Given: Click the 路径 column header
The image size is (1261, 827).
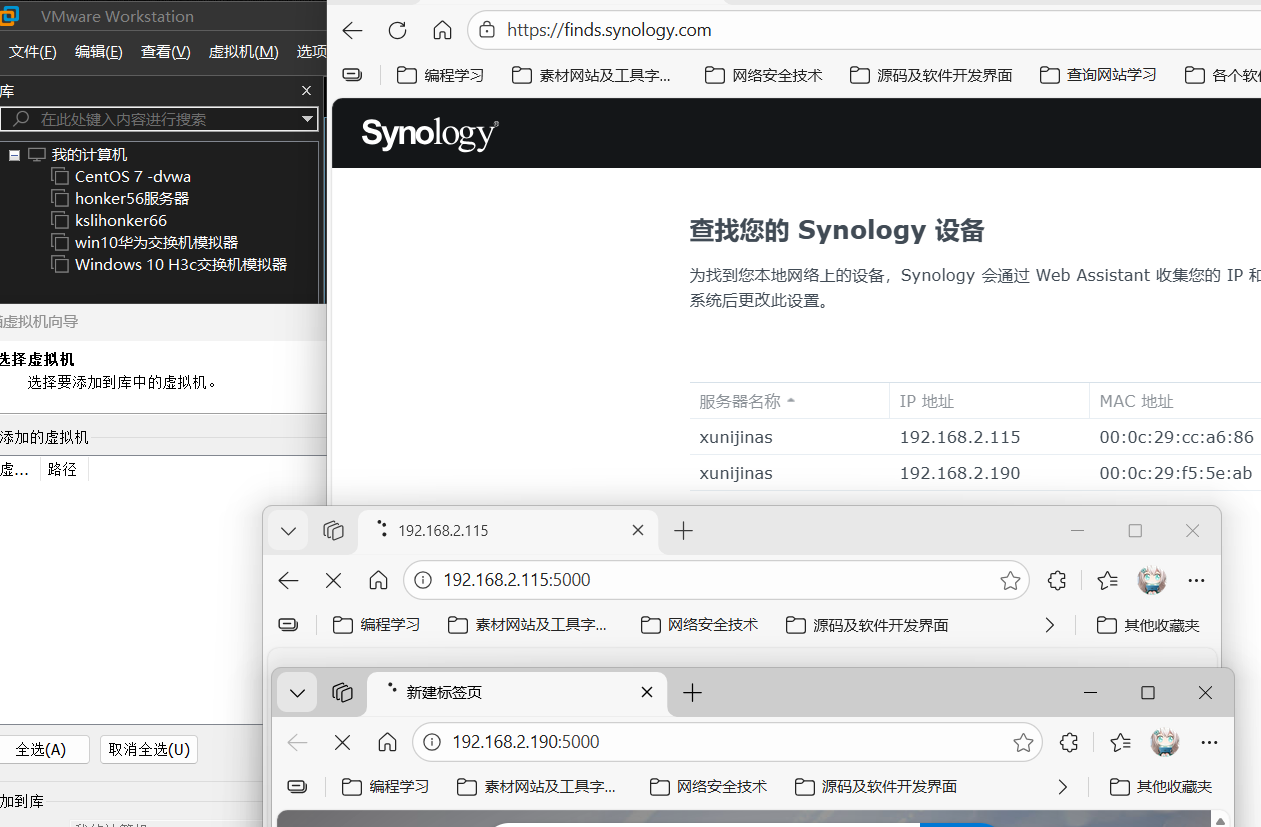Looking at the screenshot, I should point(63,469).
